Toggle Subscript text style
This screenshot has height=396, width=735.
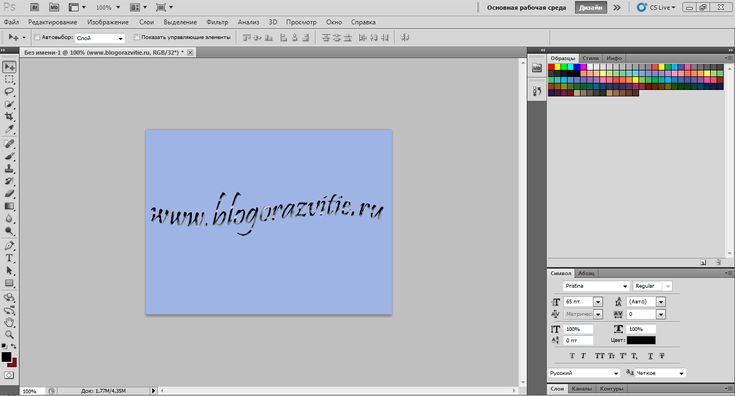pyautogui.click(x=634, y=356)
